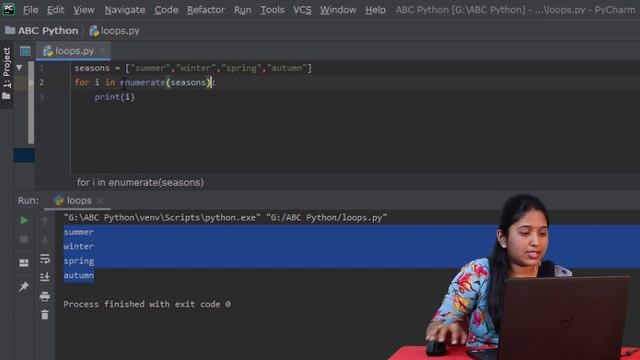The height and width of the screenshot is (360, 640).
Task: Click the python.exe command line in console
Action: 225,218
